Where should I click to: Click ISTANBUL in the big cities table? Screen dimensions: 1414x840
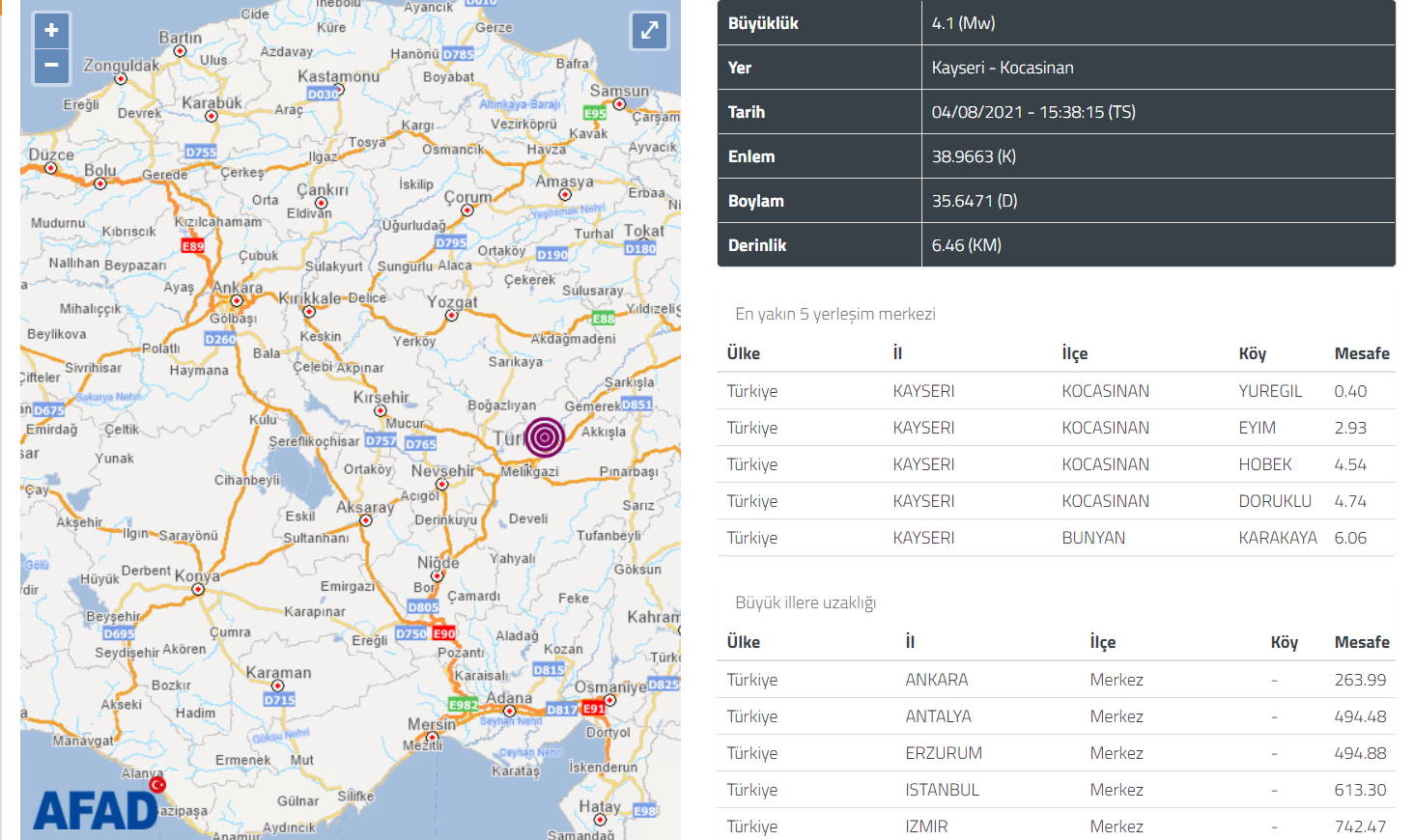click(x=942, y=790)
